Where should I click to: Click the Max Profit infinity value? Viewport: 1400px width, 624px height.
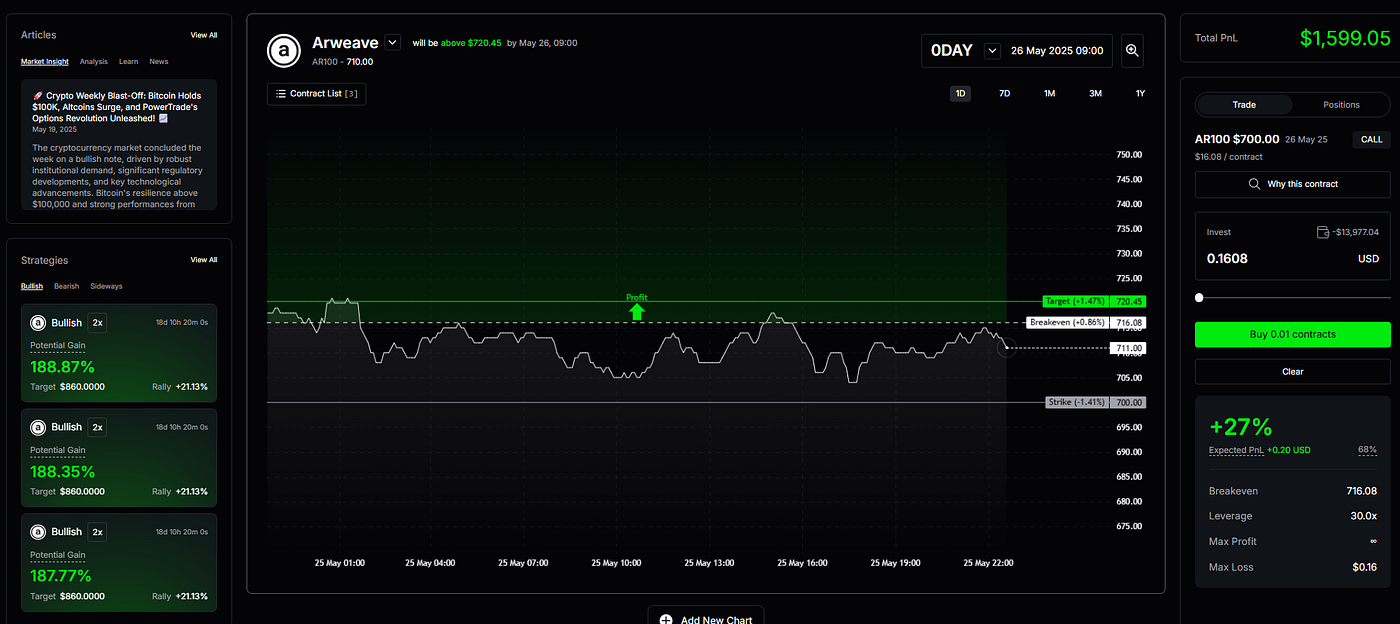1373,541
